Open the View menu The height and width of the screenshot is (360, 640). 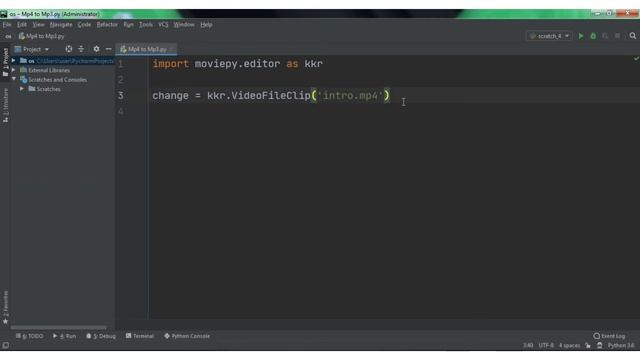click(x=38, y=24)
